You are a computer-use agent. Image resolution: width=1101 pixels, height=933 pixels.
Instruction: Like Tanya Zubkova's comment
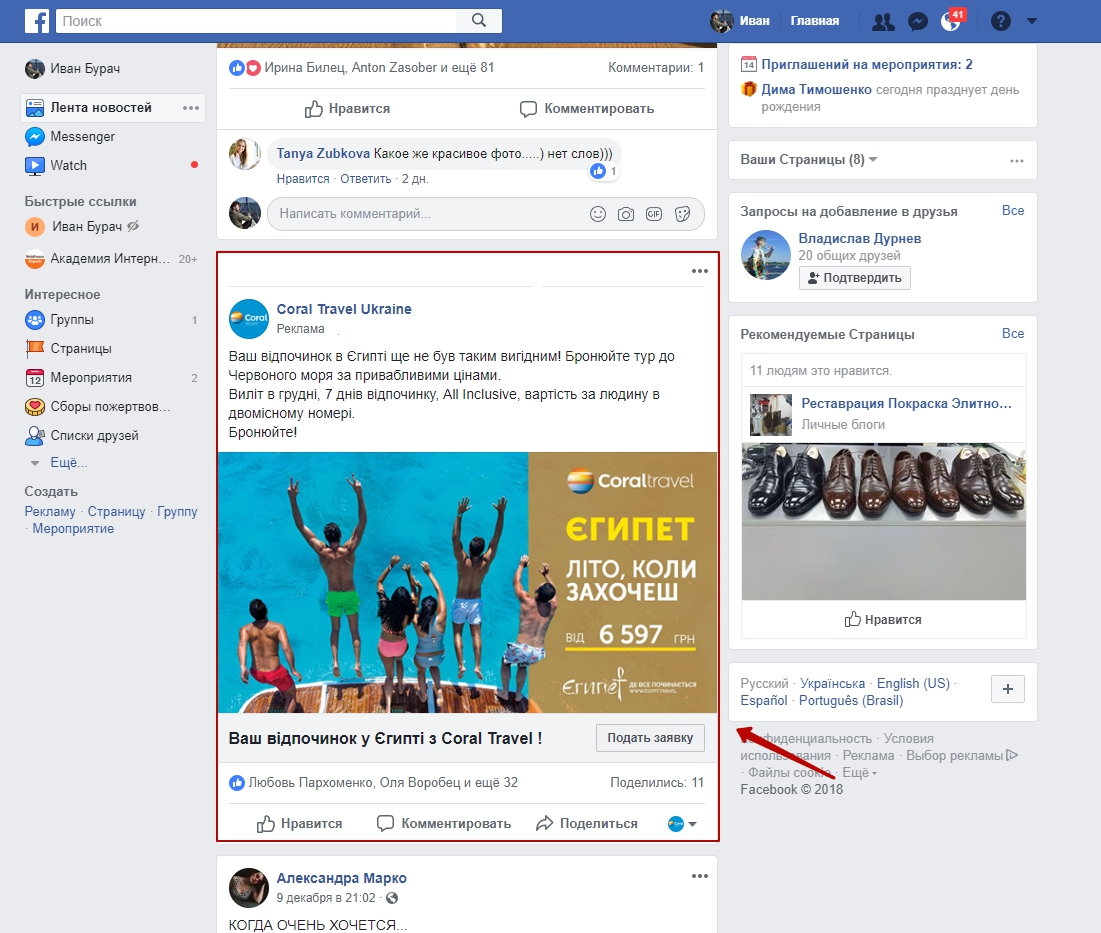tap(303, 179)
